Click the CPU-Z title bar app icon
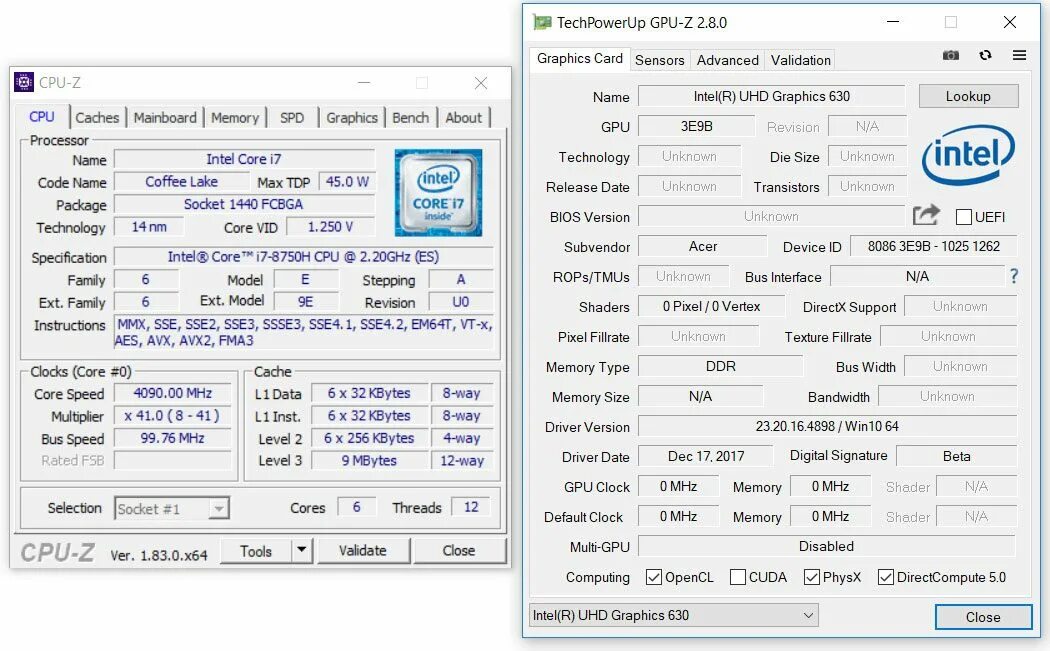This screenshot has width=1050, height=651. point(24,82)
